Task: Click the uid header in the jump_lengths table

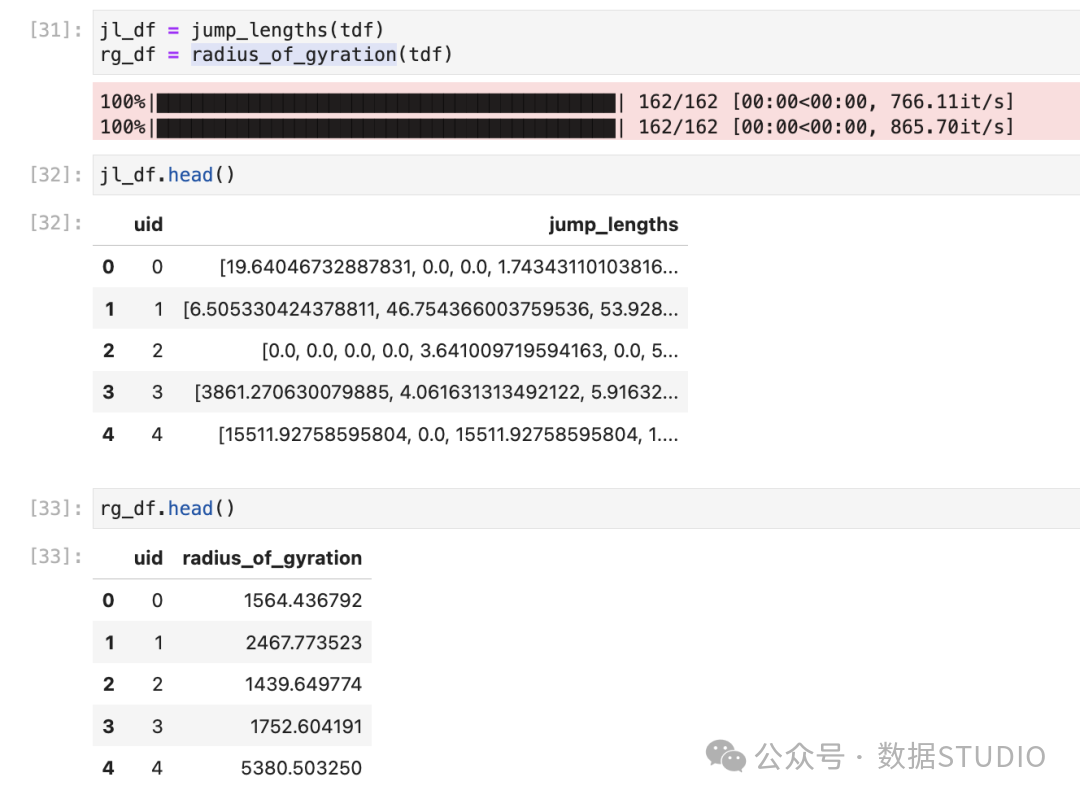Action: pyautogui.click(x=148, y=225)
